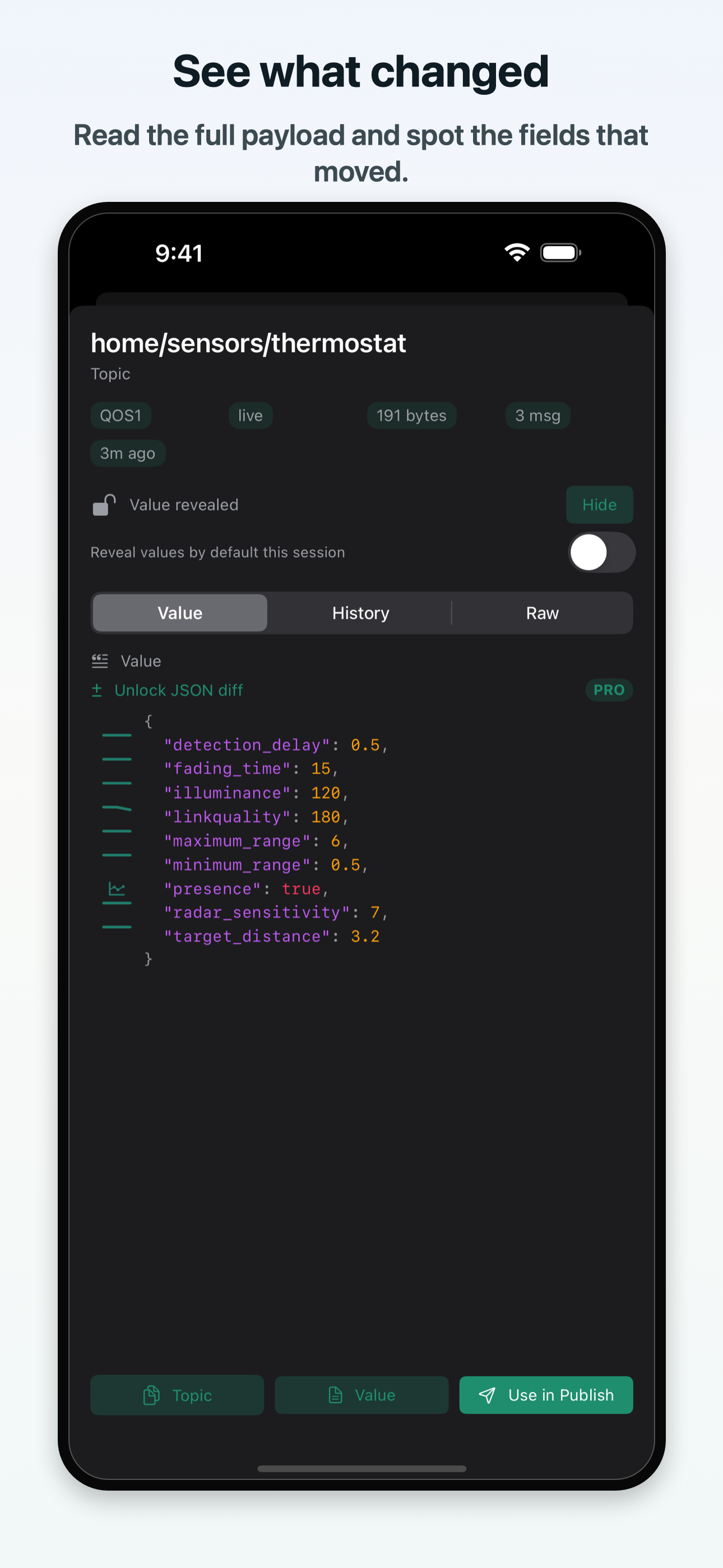
Task: Tap Use in Publish button
Action: [x=546, y=1395]
